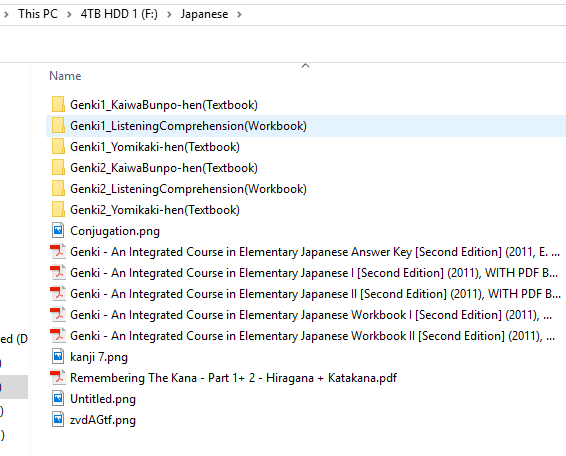Viewport: 566px width, 456px height.
Task: Click the PDF icon of Elementary Japanese I
Action: point(58,273)
